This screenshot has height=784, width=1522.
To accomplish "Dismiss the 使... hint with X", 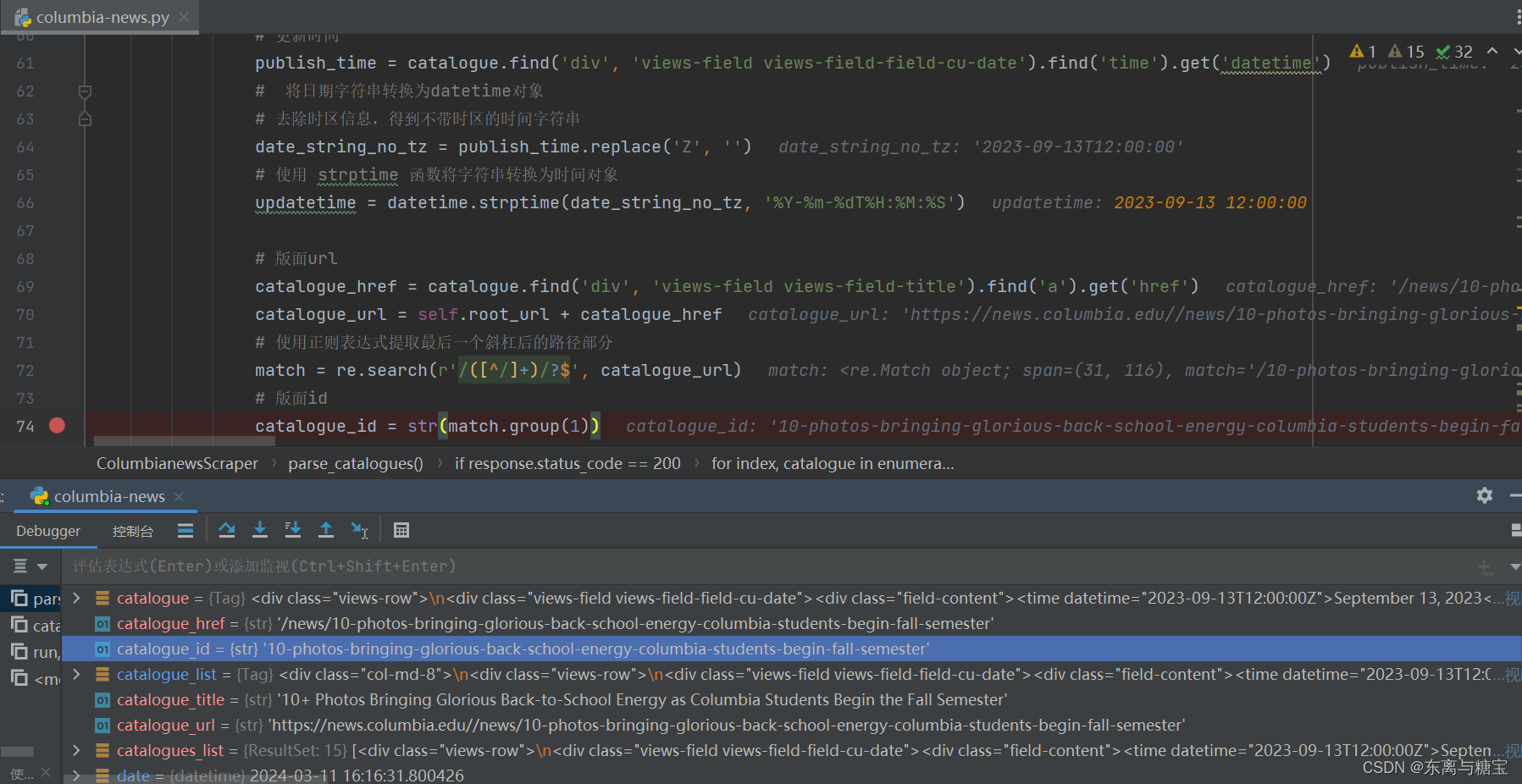I will point(46,772).
